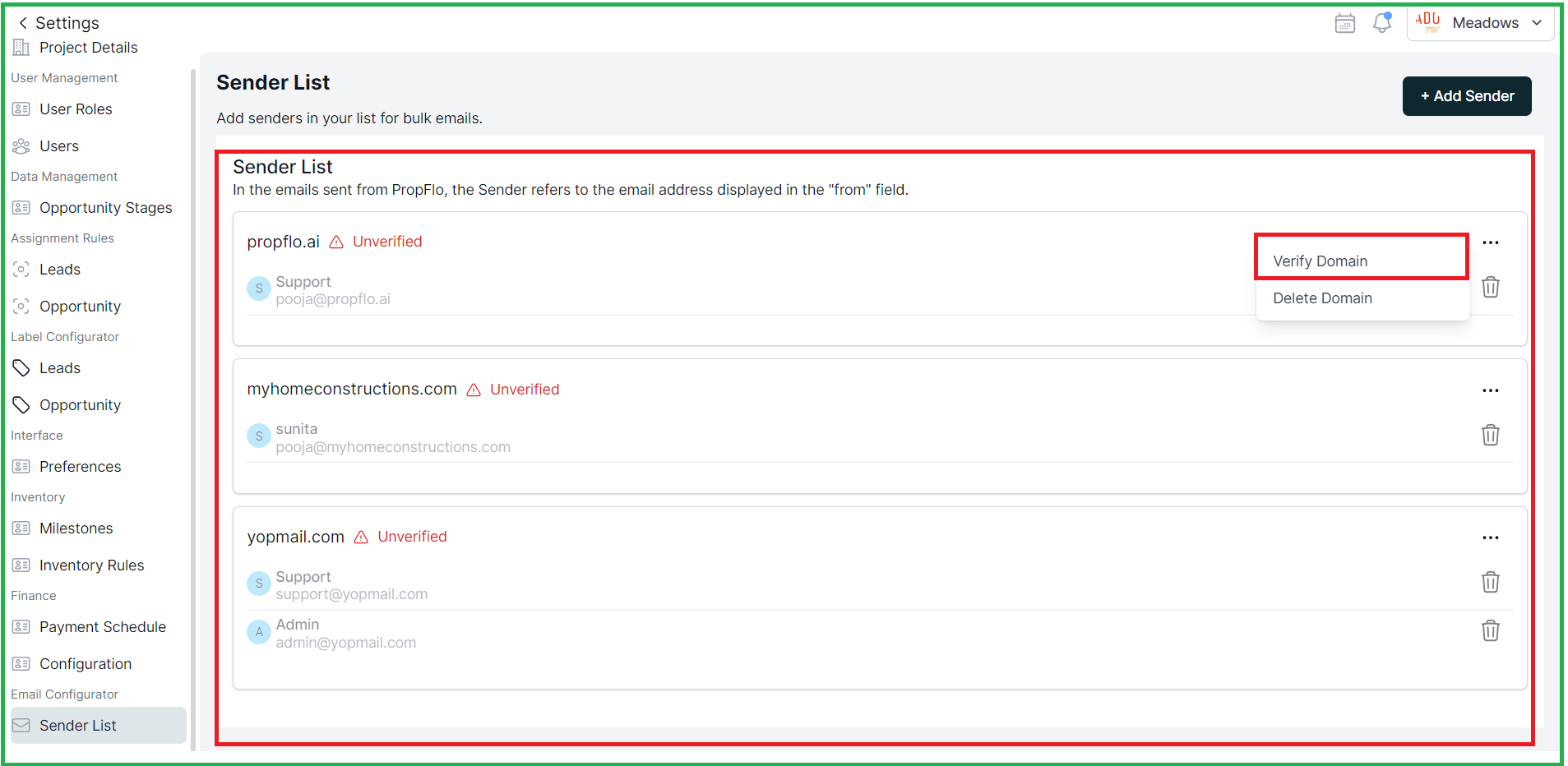Viewport: 1568px width, 766px height.
Task: Click the warning icon beside yopmail.com
Action: tap(361, 537)
